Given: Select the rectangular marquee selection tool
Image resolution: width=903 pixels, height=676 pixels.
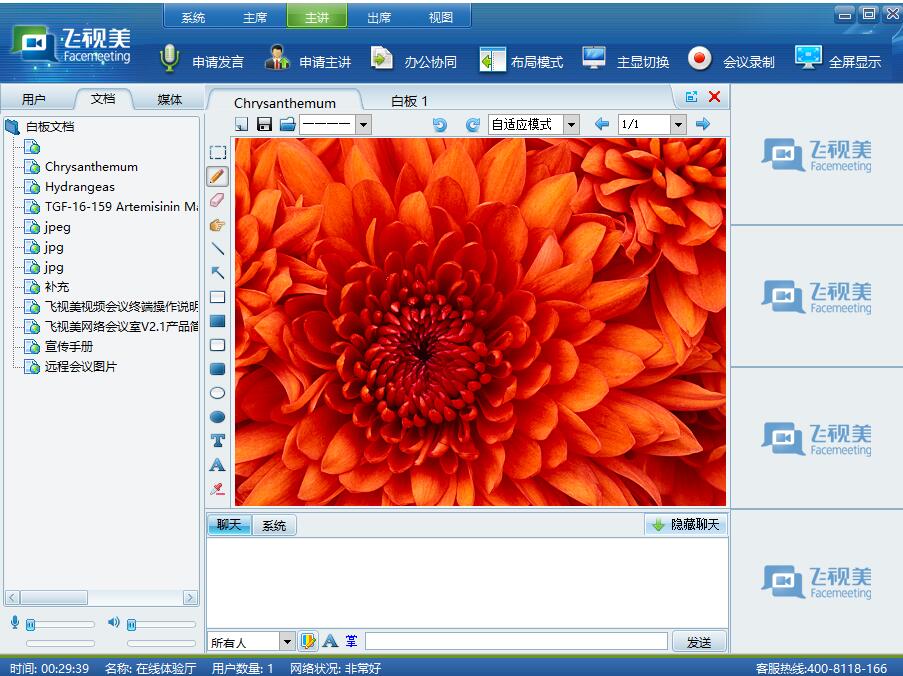Looking at the screenshot, I should click(217, 152).
